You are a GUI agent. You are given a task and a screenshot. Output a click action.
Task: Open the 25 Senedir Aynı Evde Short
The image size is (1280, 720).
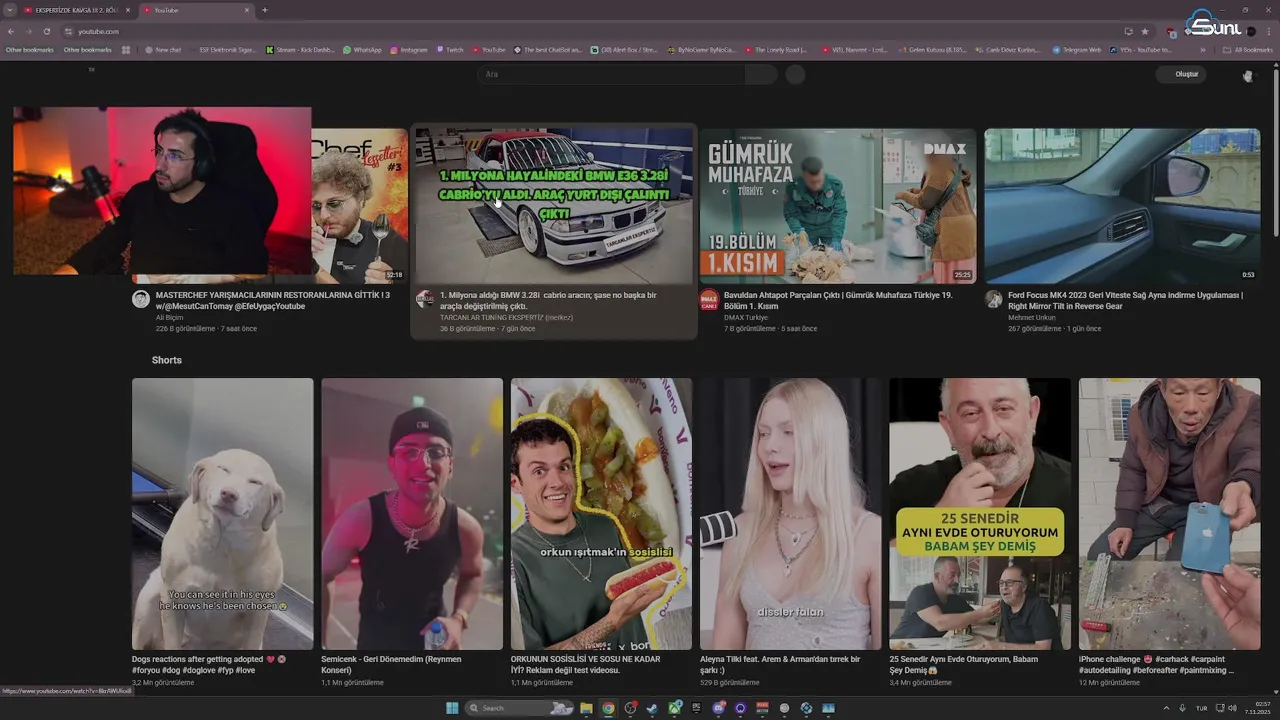[980, 514]
